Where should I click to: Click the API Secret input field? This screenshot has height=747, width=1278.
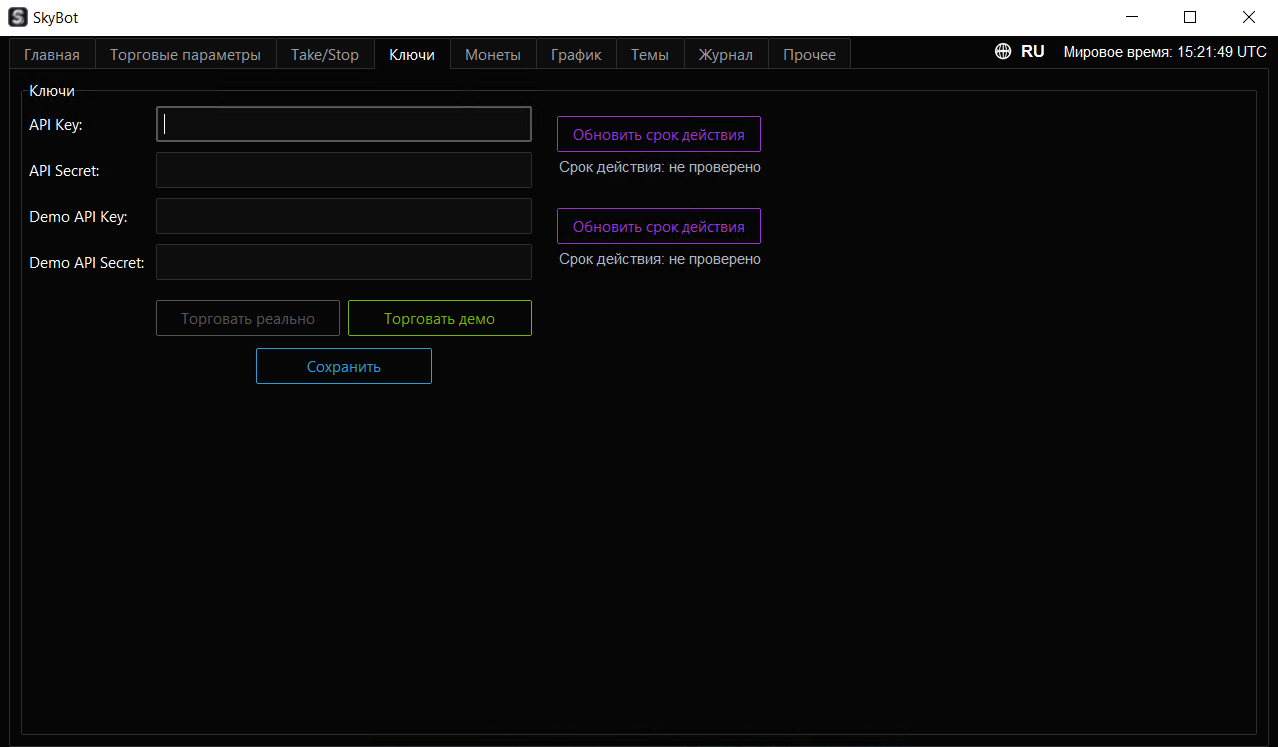tap(344, 170)
